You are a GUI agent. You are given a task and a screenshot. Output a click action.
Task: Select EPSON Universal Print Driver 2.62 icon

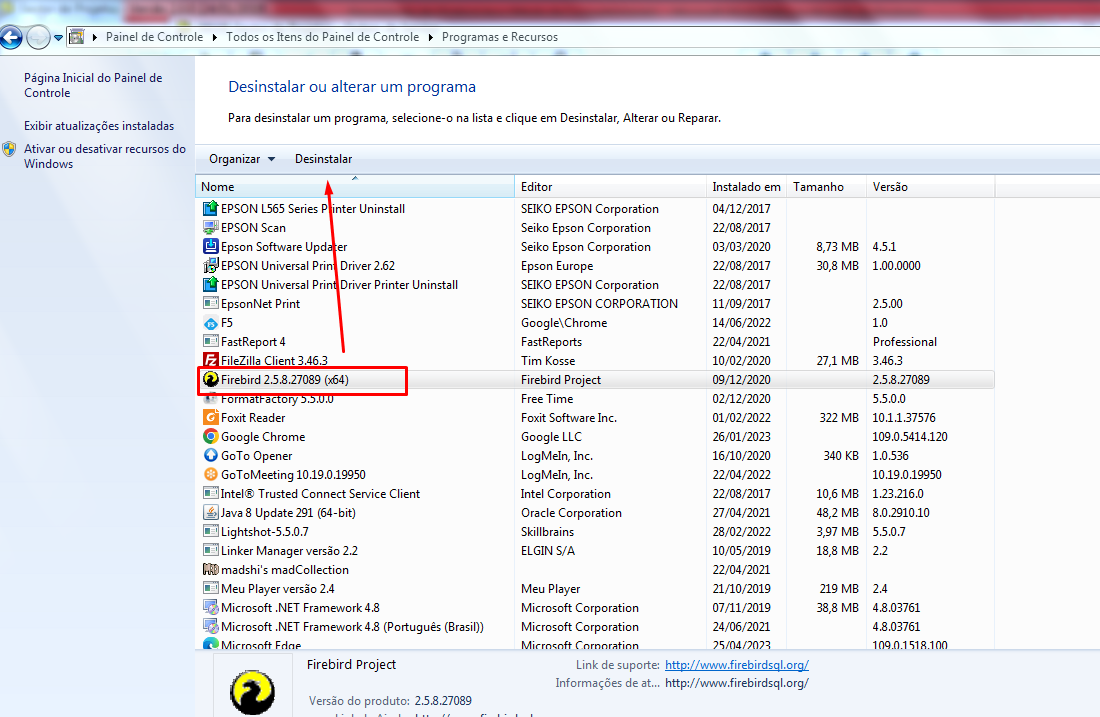coord(210,265)
